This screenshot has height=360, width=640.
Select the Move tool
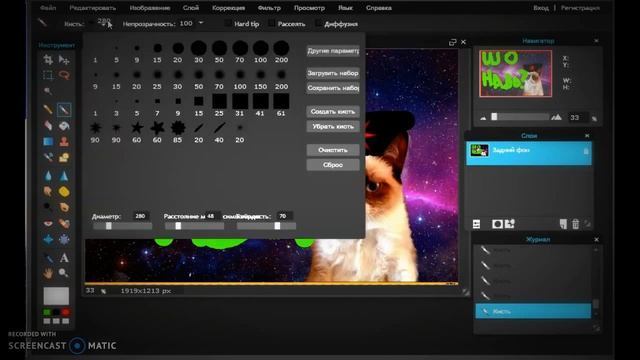click(x=64, y=60)
